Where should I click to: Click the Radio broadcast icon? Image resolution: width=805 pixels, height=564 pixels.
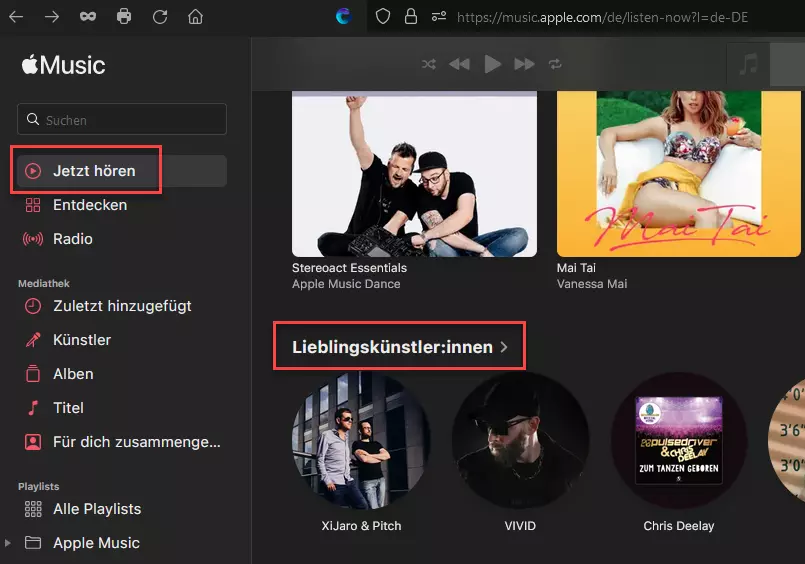(x=33, y=239)
